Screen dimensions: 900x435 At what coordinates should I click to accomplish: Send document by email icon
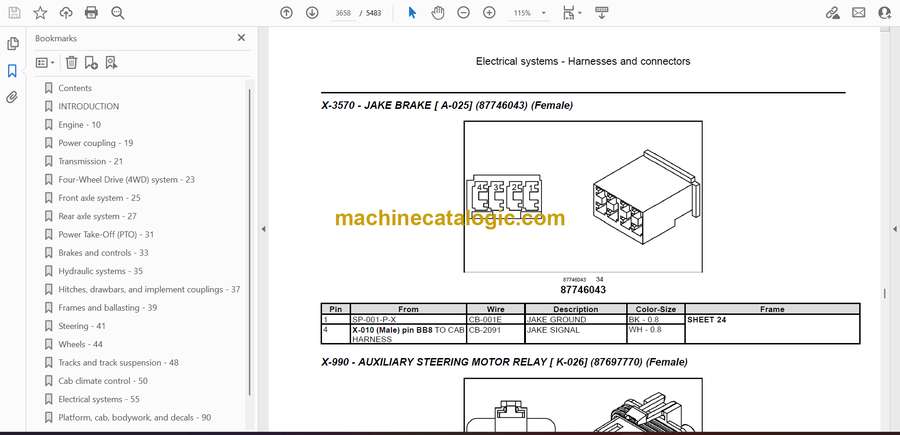tap(858, 13)
